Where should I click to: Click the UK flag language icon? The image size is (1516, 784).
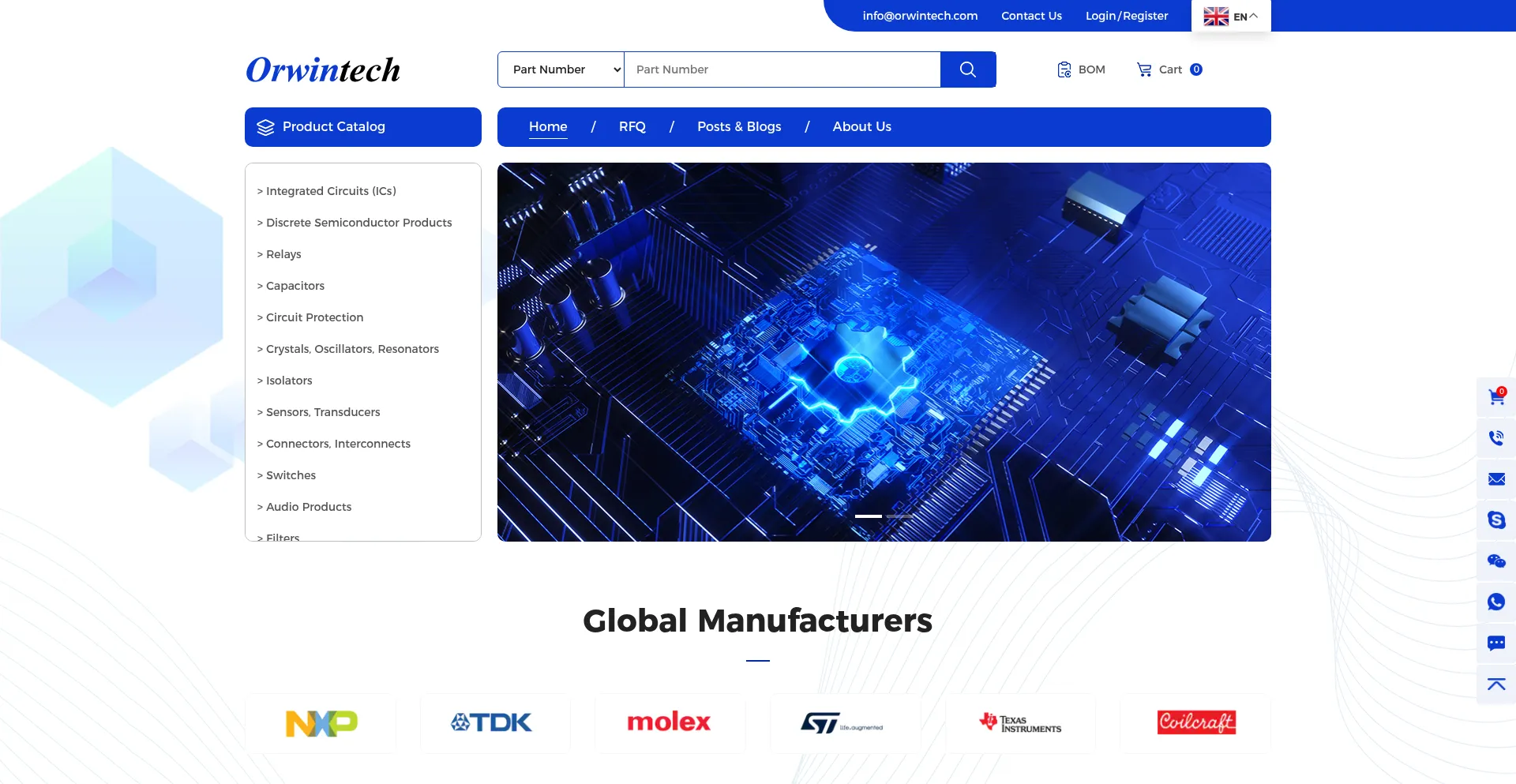pyautogui.click(x=1216, y=17)
